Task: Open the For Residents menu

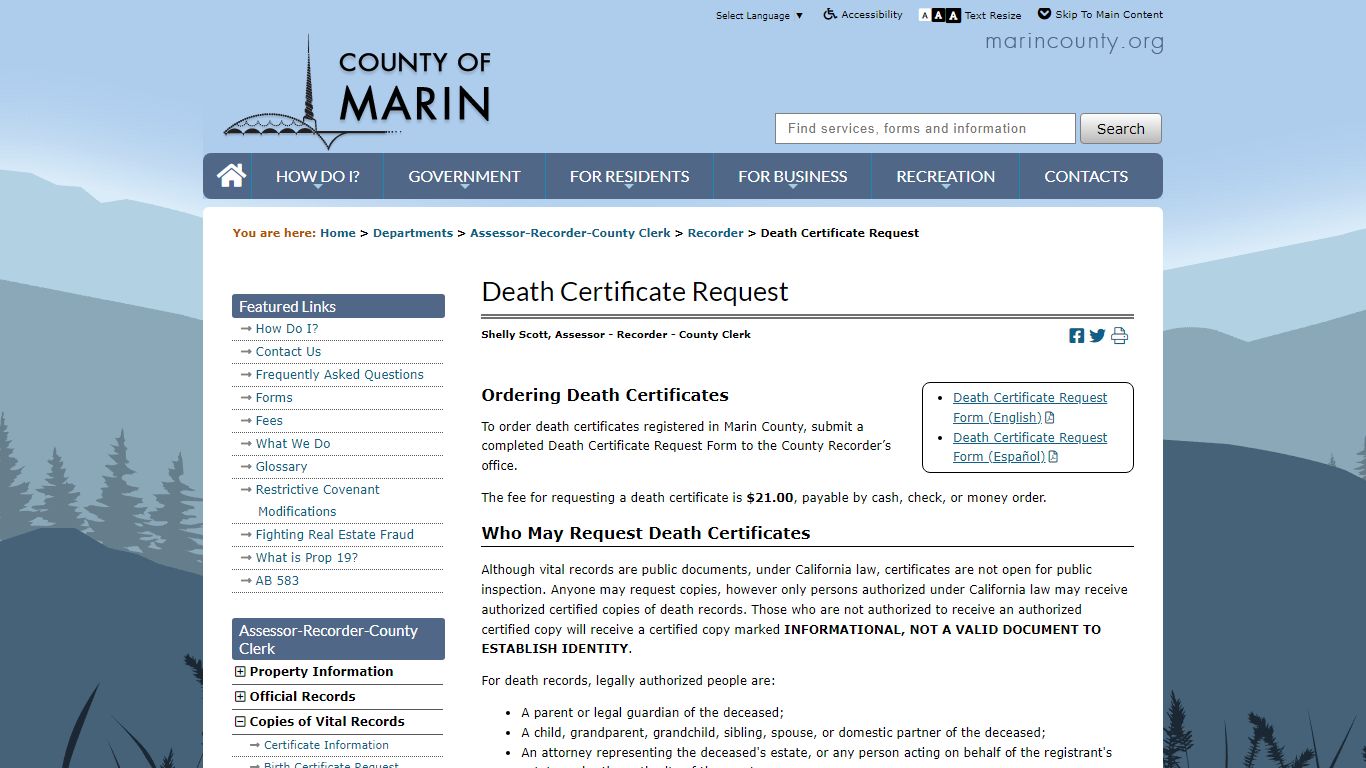Action: point(629,176)
